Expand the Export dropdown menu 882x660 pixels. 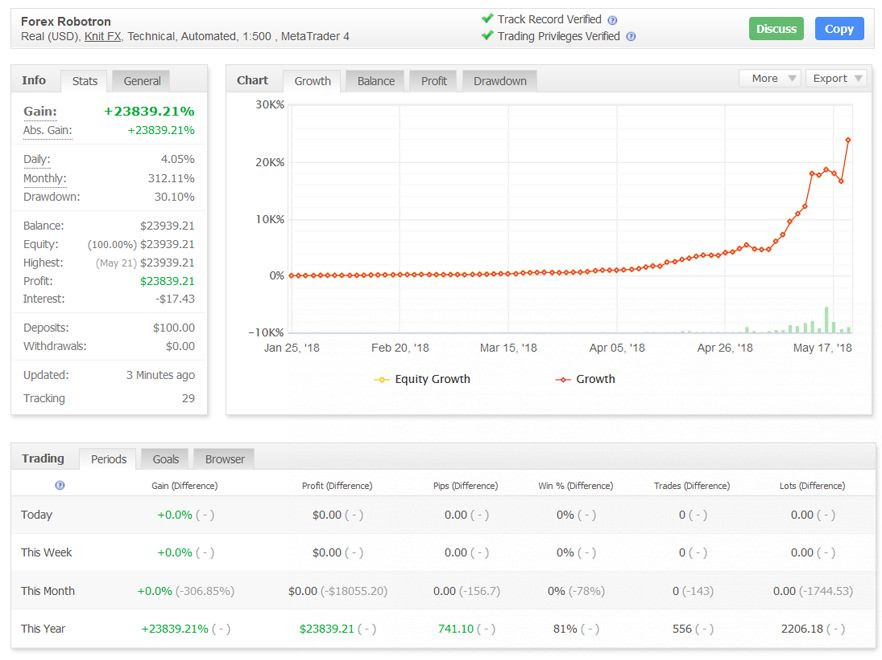point(836,78)
